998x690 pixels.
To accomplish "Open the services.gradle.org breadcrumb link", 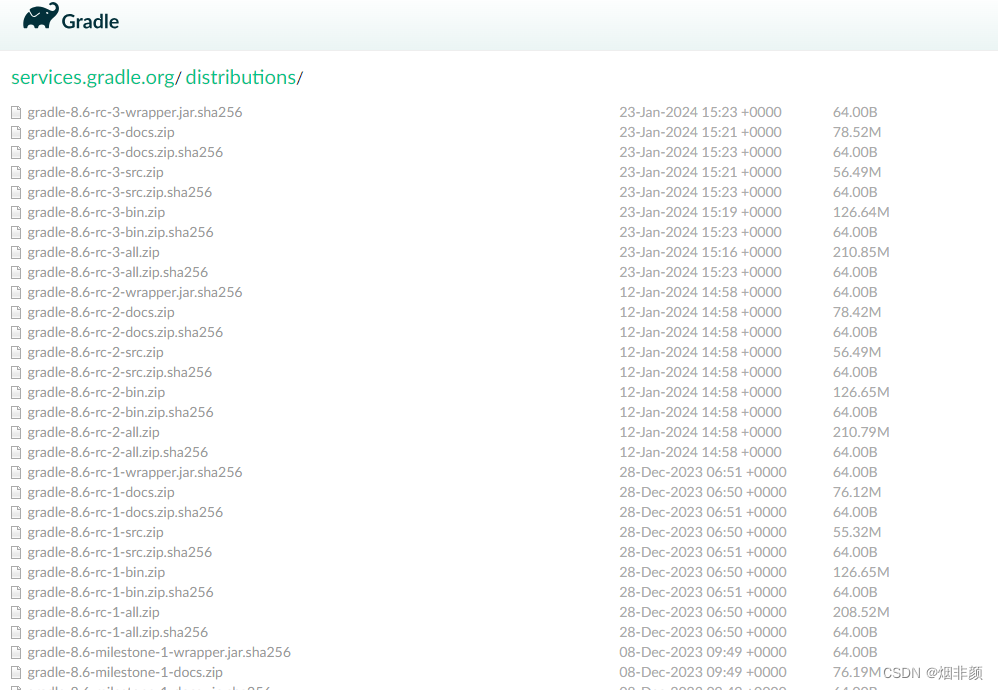I will pos(93,77).
